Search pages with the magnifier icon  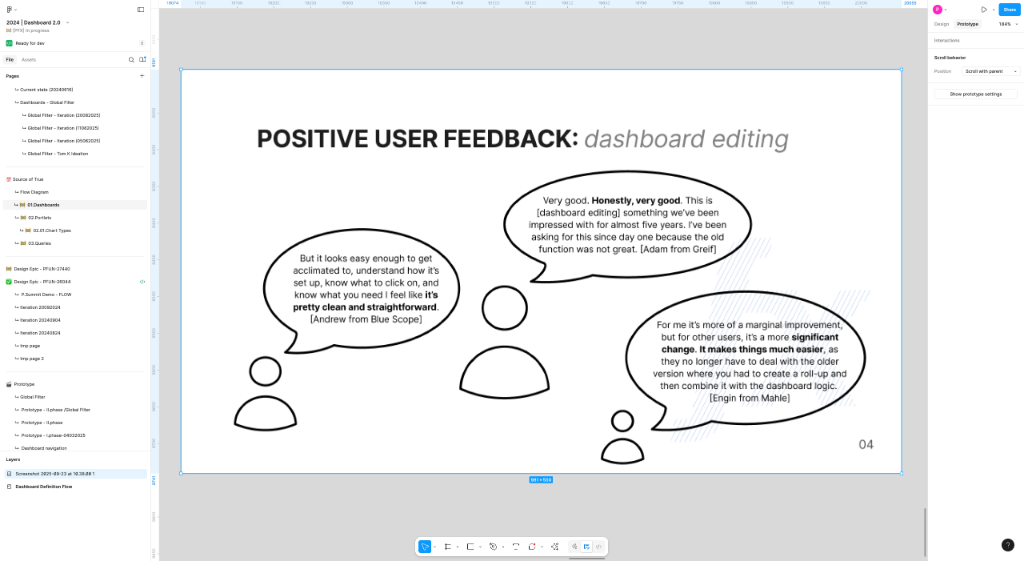click(131, 59)
